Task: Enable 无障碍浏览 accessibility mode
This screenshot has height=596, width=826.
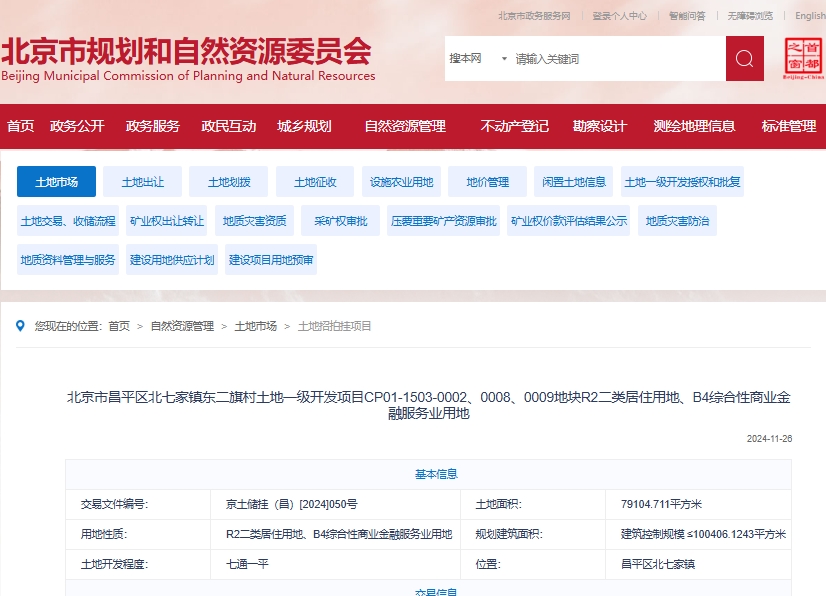Action: click(x=750, y=16)
